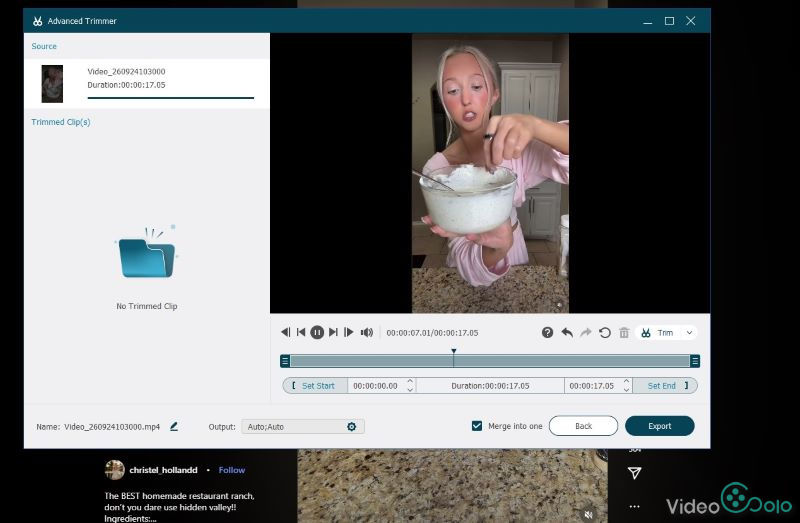Screen dimensions: 800x523
Task: Click the Duration:00:00:17.05 label between time fields
Action: [490, 386]
